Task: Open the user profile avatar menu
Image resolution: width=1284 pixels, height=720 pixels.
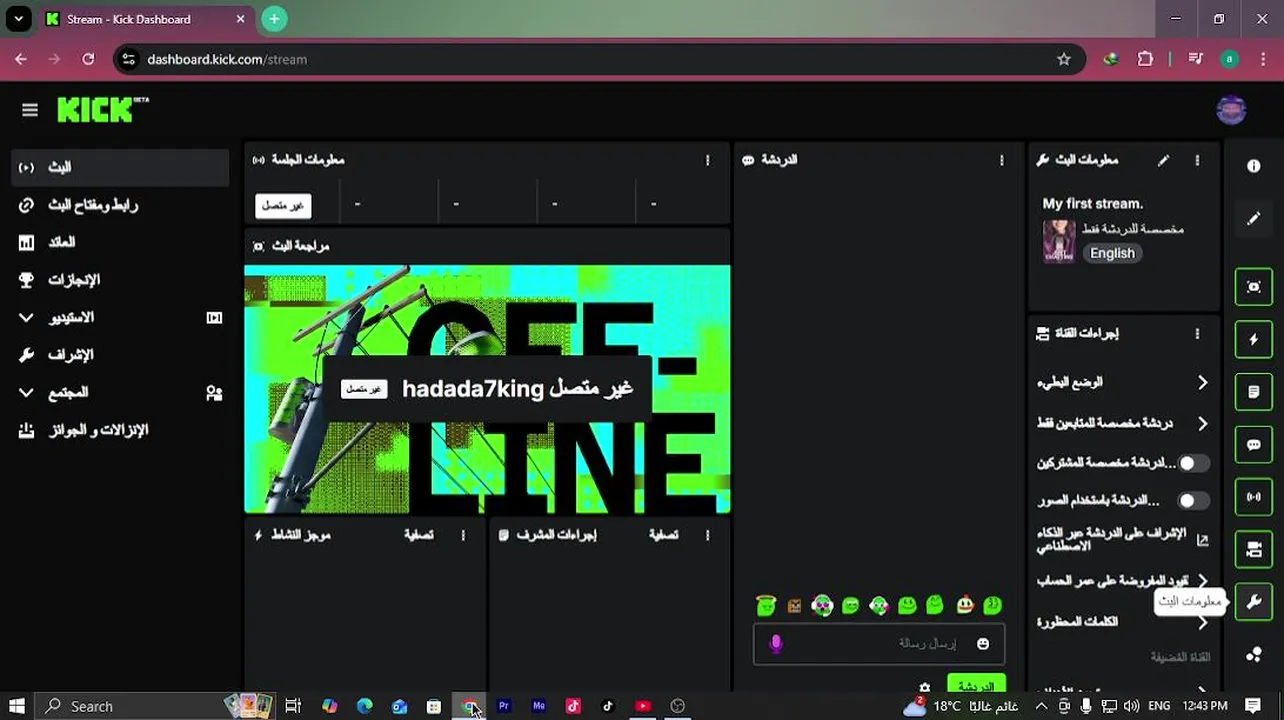Action: 1231,110
